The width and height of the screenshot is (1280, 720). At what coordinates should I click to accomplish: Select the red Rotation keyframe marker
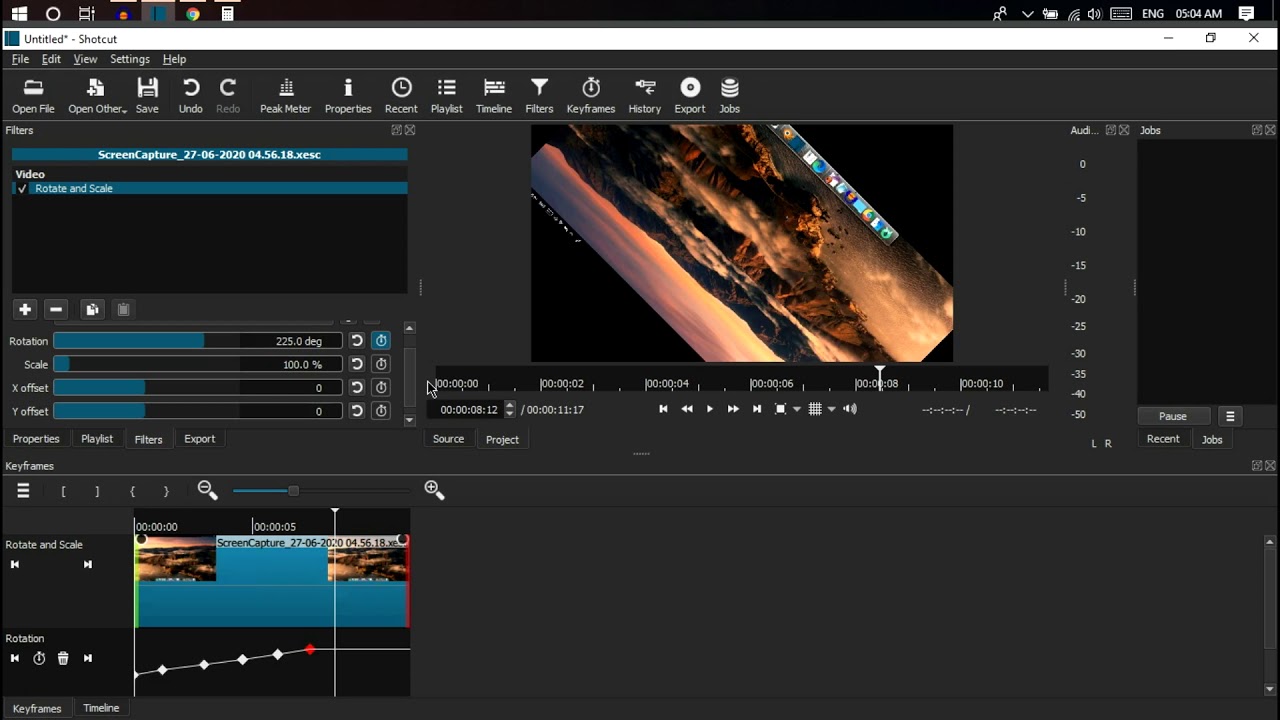pos(310,650)
